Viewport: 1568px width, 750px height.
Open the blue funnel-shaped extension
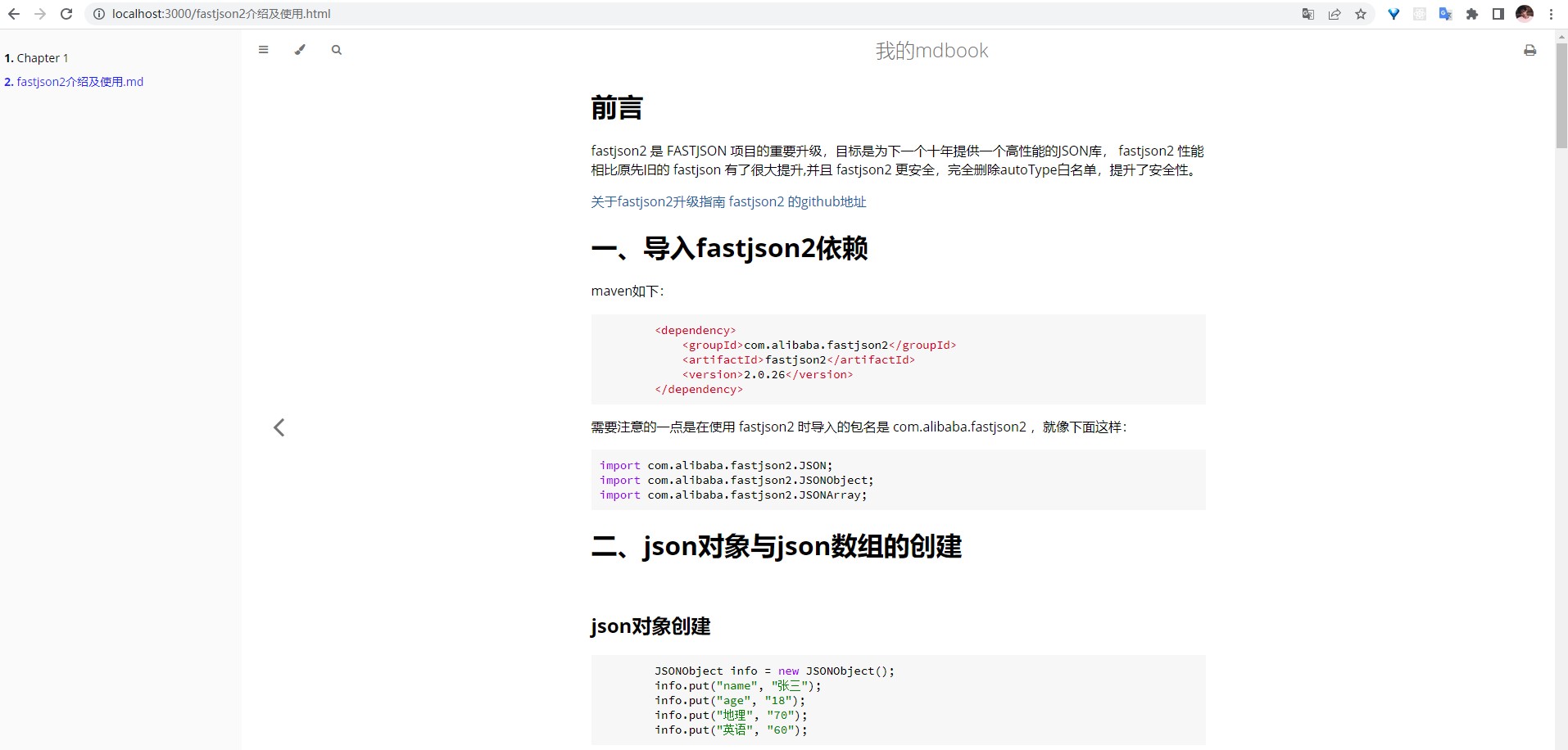point(1394,14)
